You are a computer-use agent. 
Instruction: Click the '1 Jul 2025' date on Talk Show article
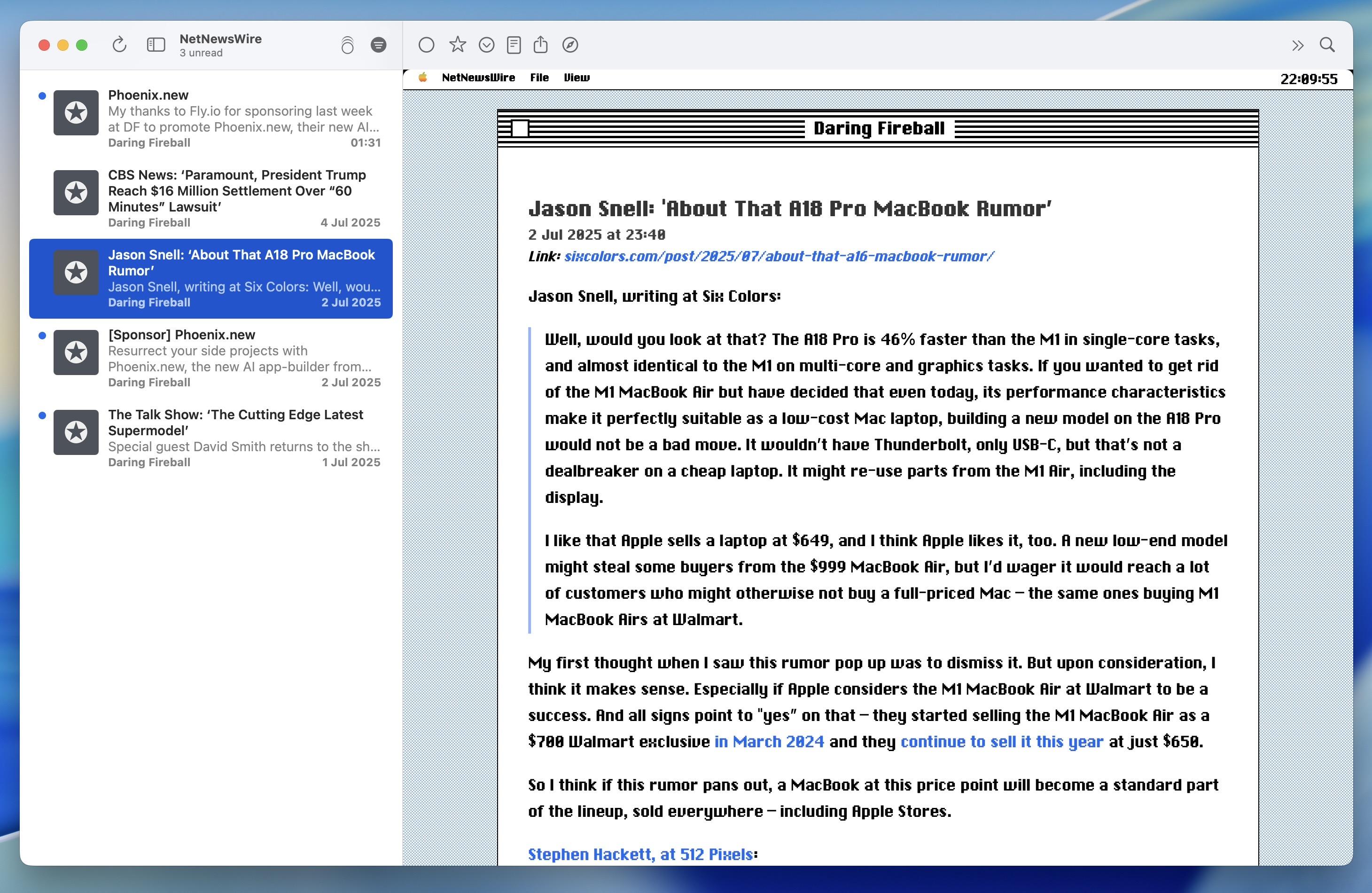click(351, 462)
